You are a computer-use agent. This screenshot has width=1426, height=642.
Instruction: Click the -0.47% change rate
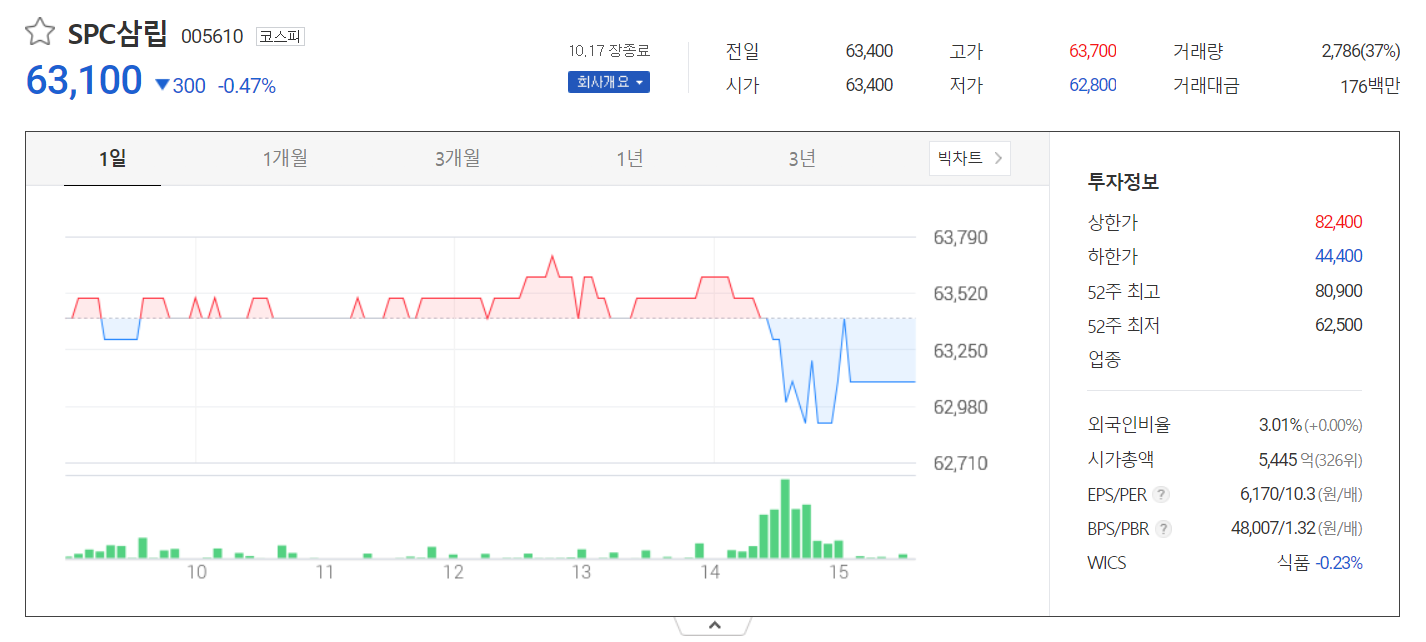(246, 86)
